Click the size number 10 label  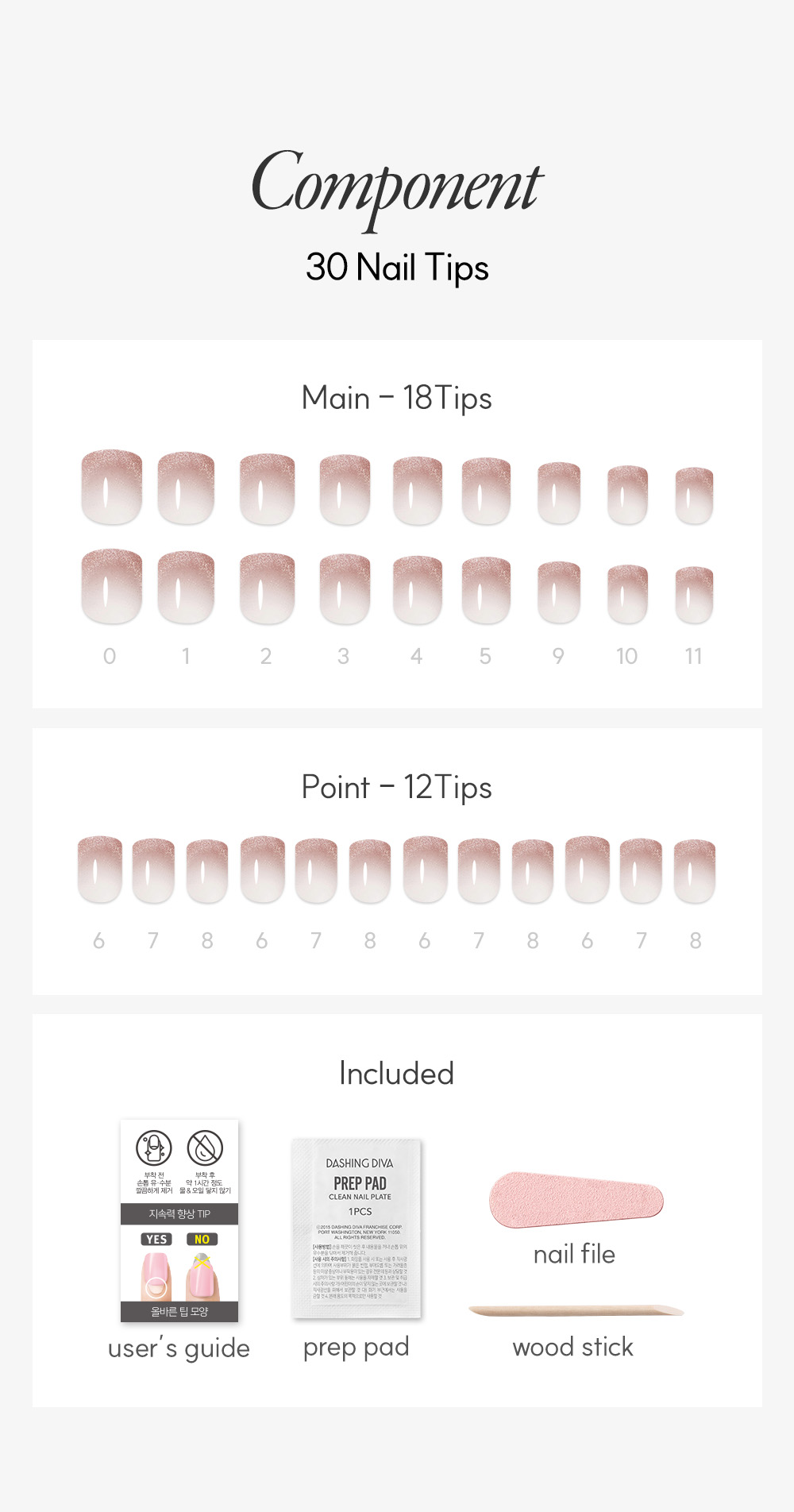pyautogui.click(x=626, y=656)
